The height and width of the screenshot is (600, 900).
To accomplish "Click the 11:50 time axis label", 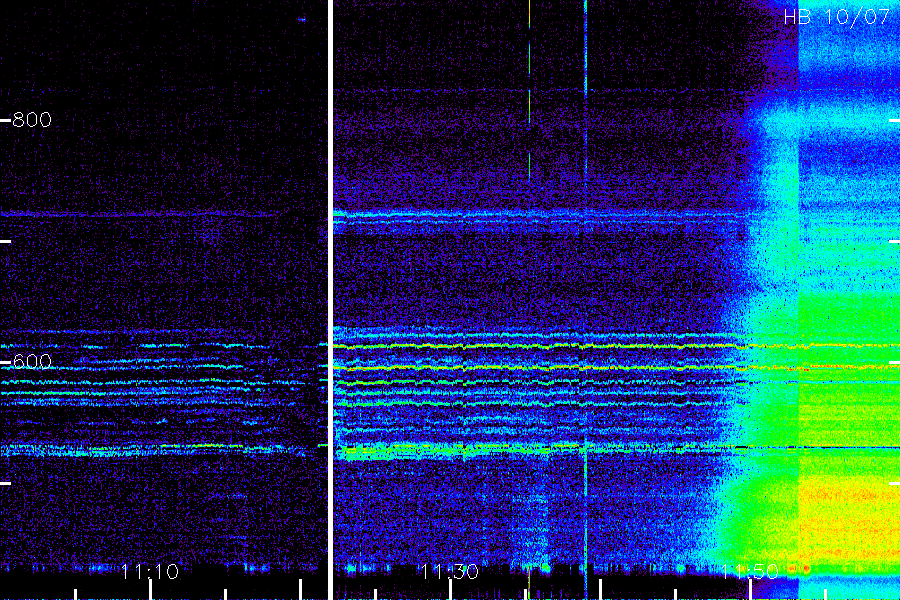I will [x=749, y=571].
